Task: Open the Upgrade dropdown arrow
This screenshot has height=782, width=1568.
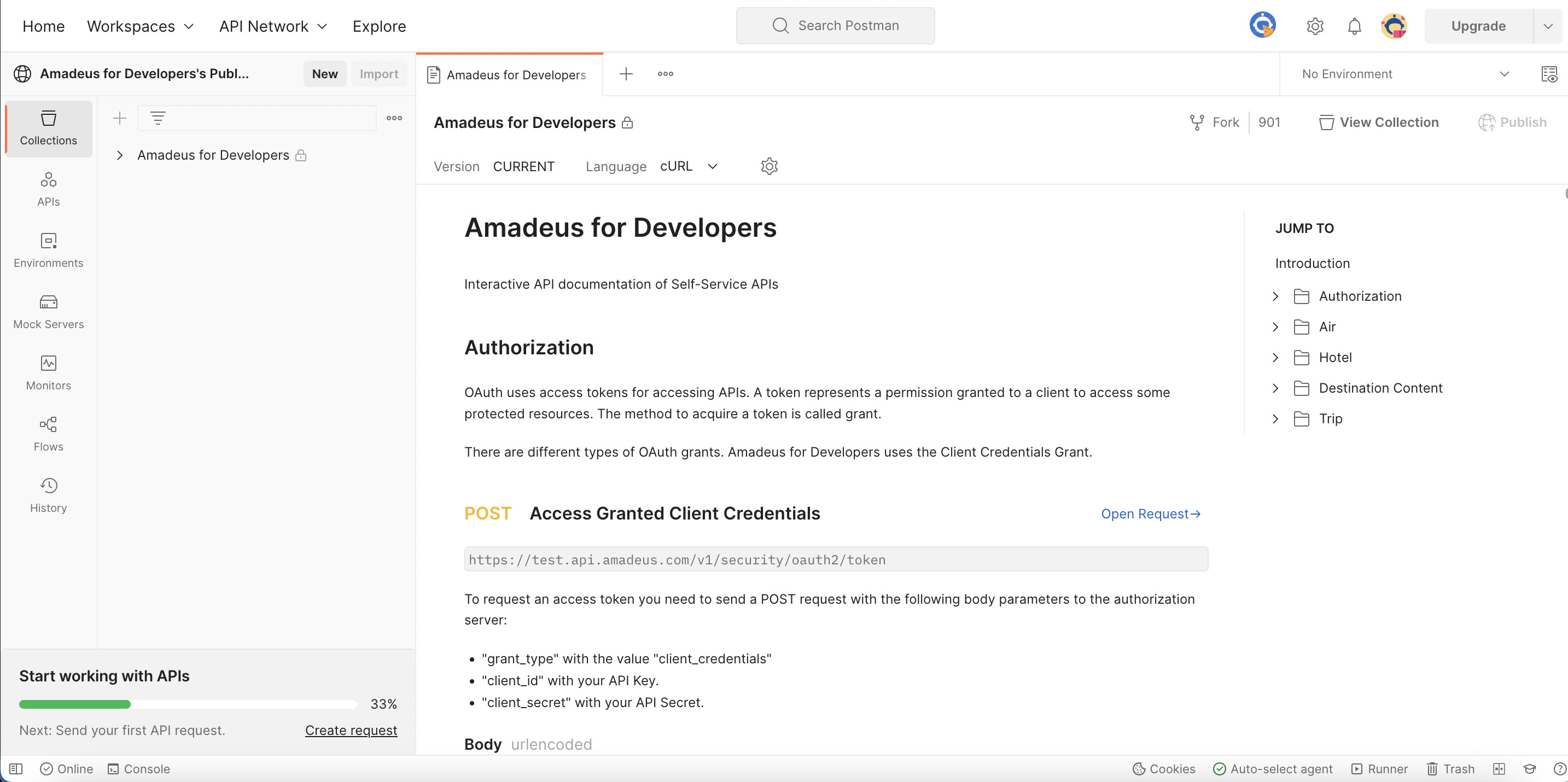Action: pyautogui.click(x=1548, y=26)
